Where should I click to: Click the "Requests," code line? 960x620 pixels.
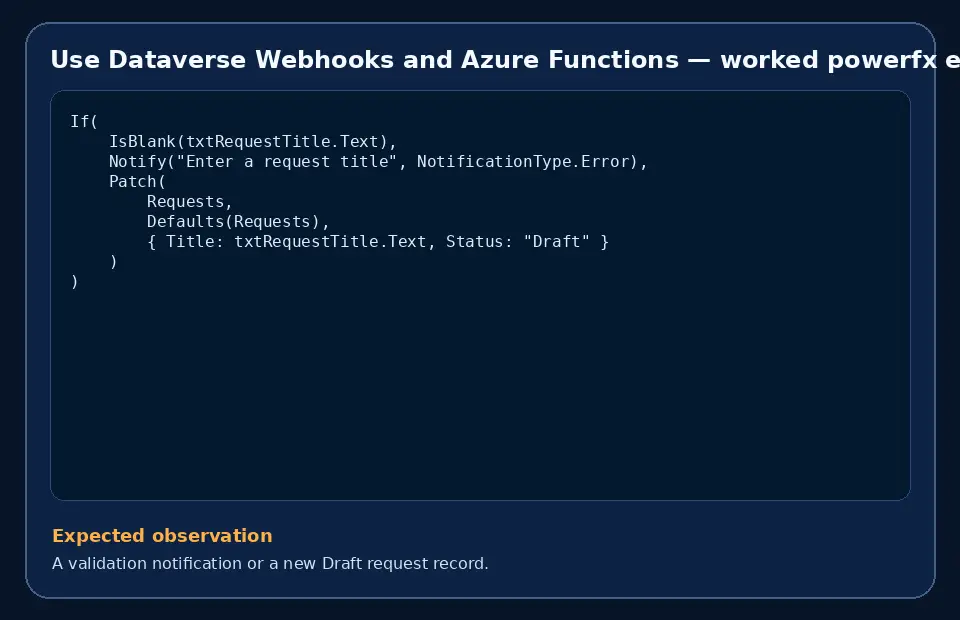click(x=190, y=202)
